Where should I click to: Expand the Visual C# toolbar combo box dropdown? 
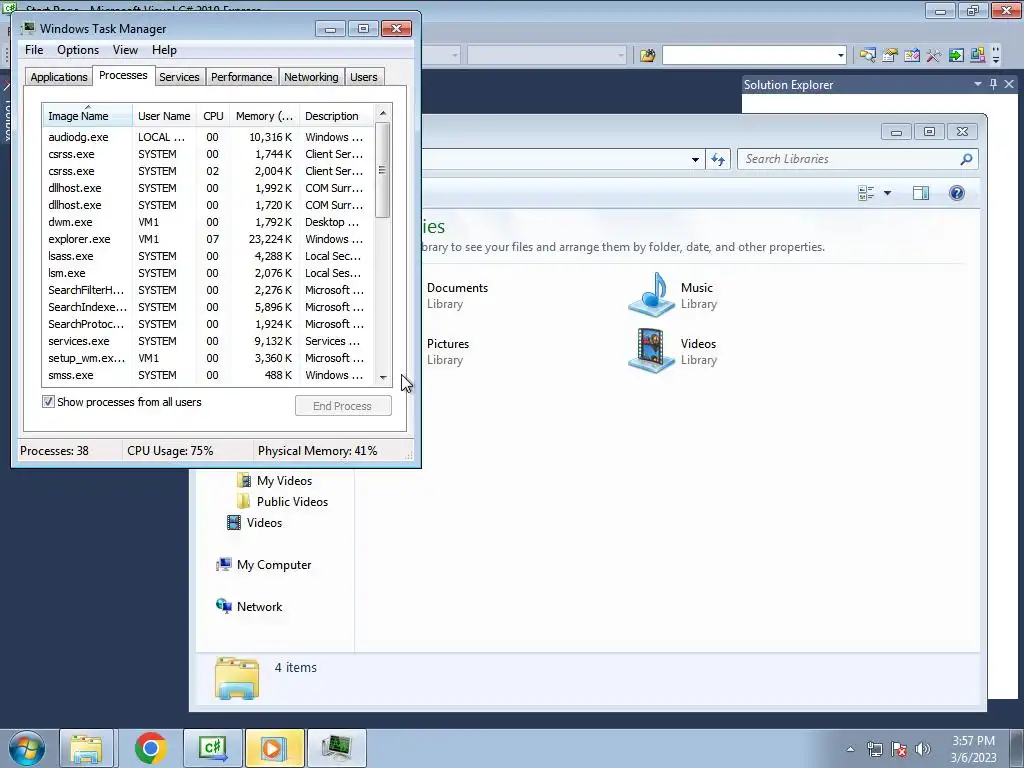coord(840,56)
